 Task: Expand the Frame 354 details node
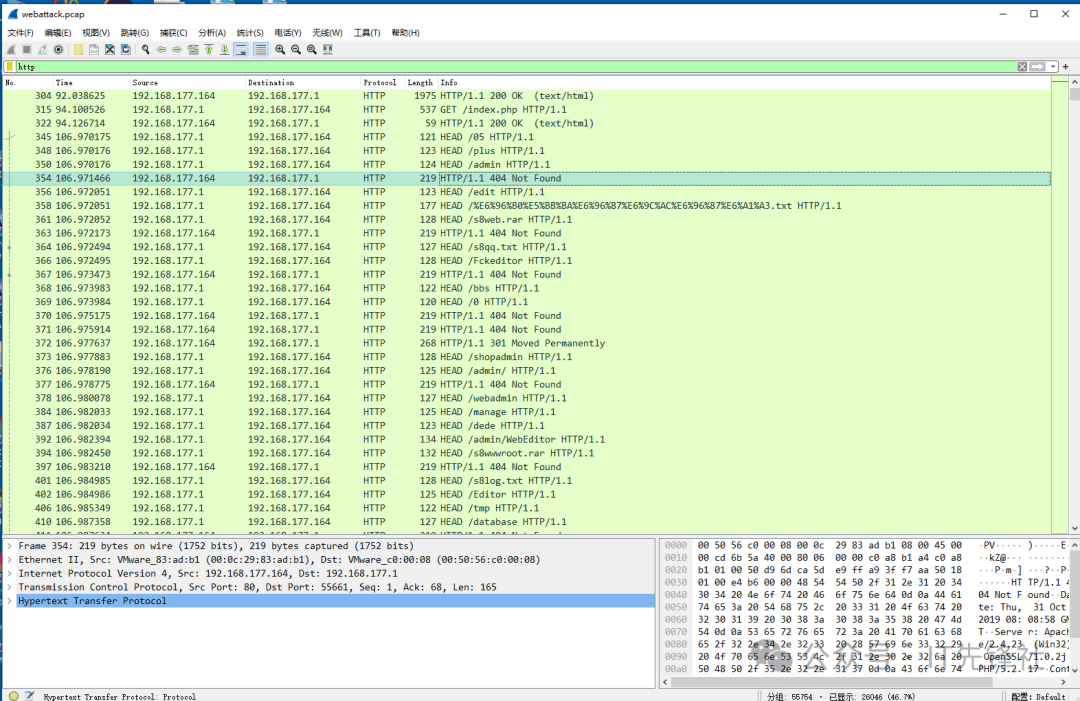[x=10, y=546]
